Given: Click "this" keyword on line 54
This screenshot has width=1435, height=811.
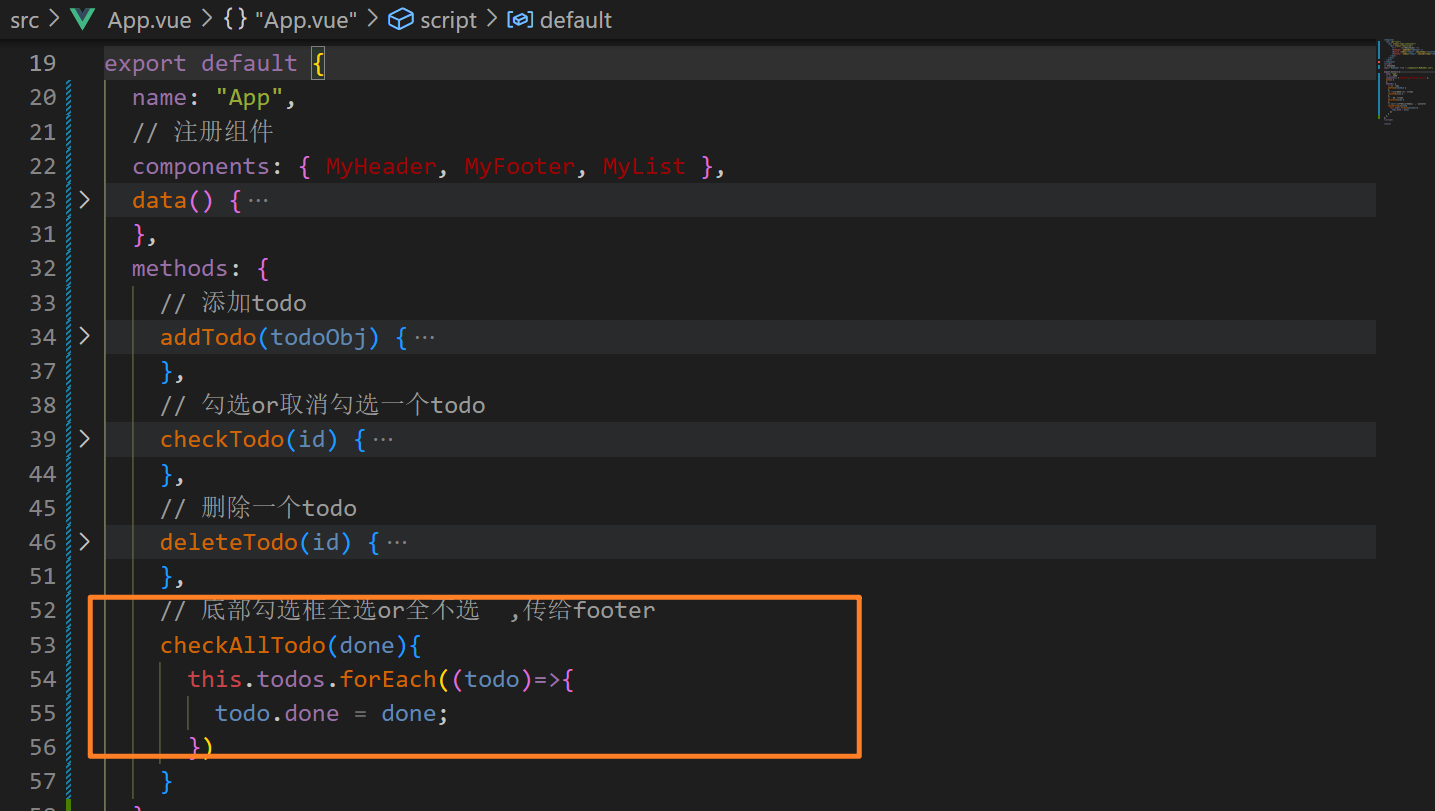Looking at the screenshot, I should [215, 679].
